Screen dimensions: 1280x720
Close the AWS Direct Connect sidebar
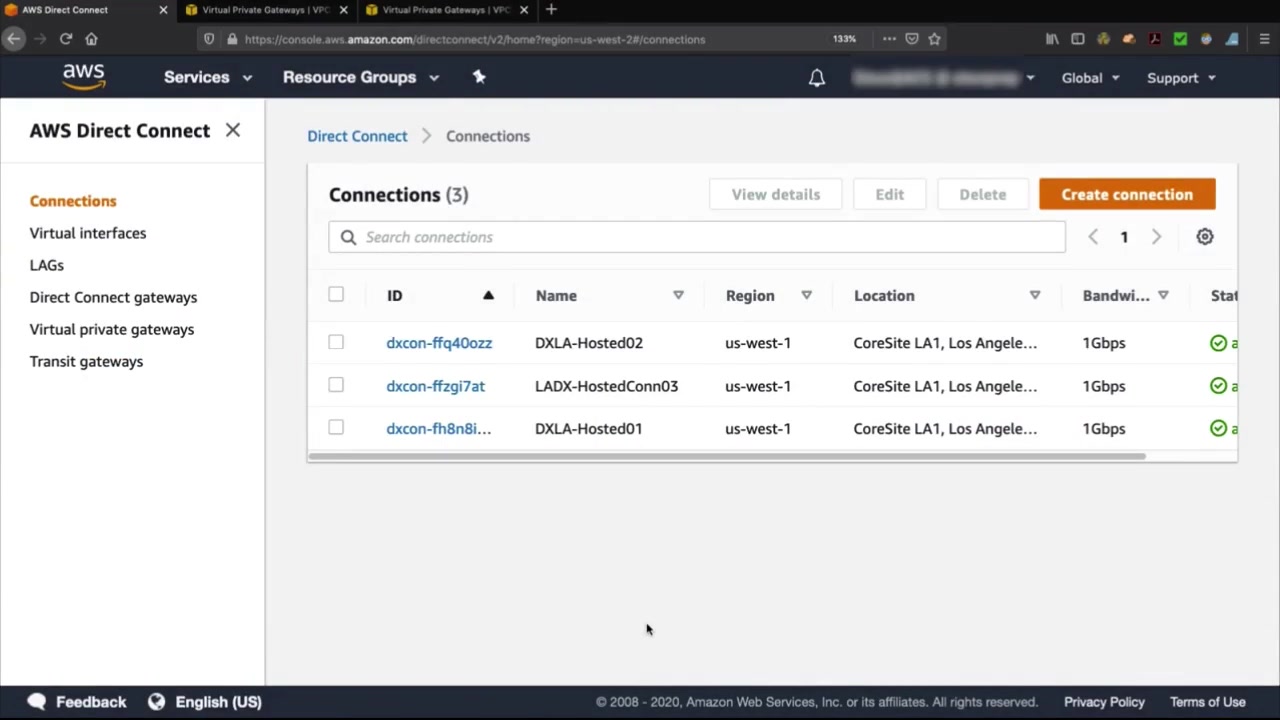[x=233, y=130]
